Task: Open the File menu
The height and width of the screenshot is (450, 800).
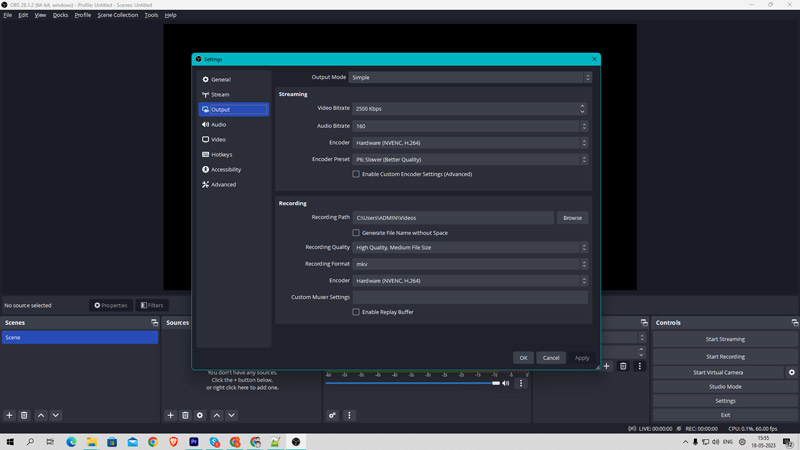Action: click(x=8, y=15)
